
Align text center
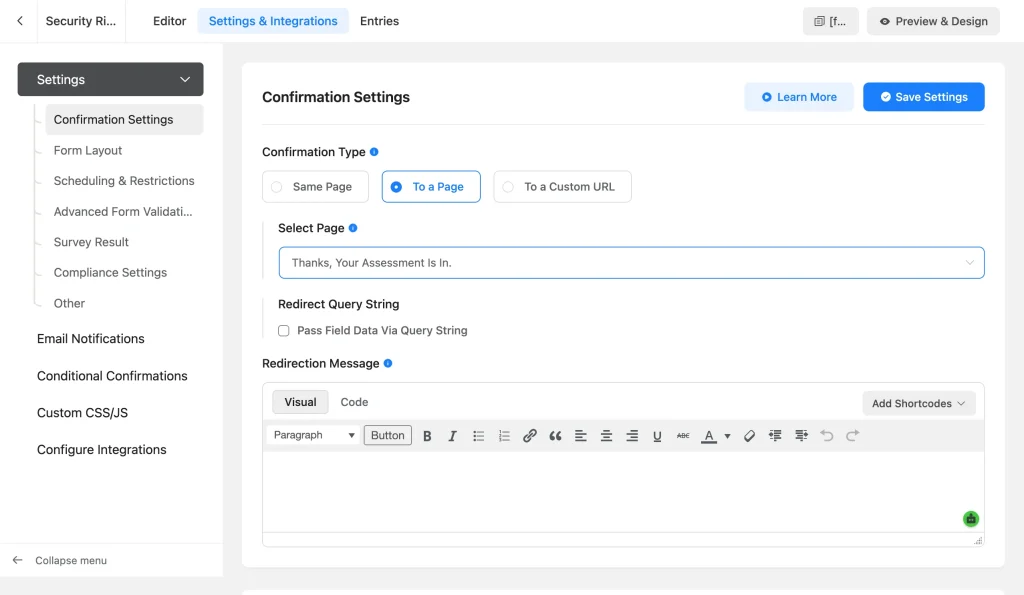[606, 436]
